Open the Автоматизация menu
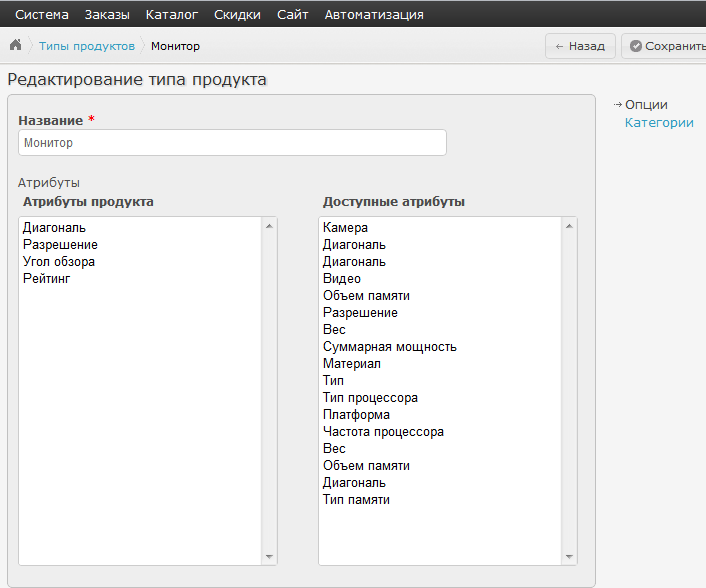The height and width of the screenshot is (588, 706). (374, 14)
